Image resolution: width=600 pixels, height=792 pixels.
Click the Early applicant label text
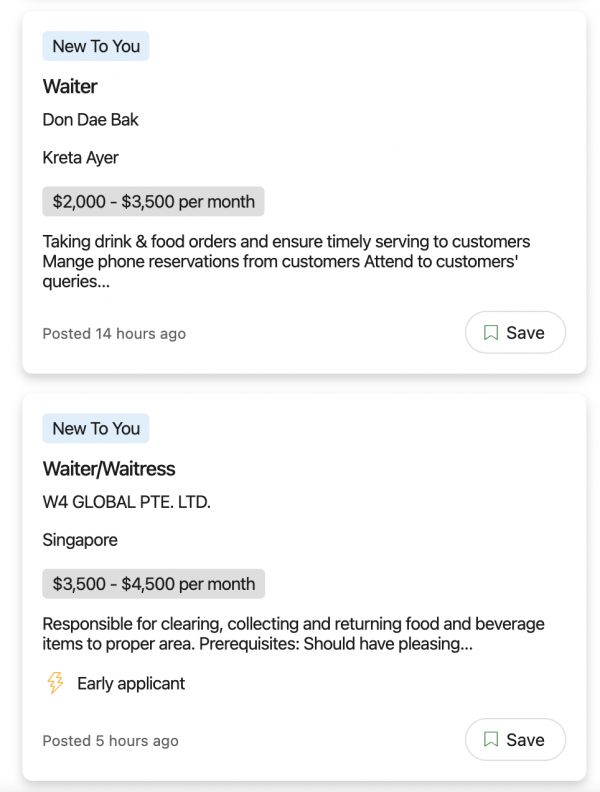click(x=131, y=684)
